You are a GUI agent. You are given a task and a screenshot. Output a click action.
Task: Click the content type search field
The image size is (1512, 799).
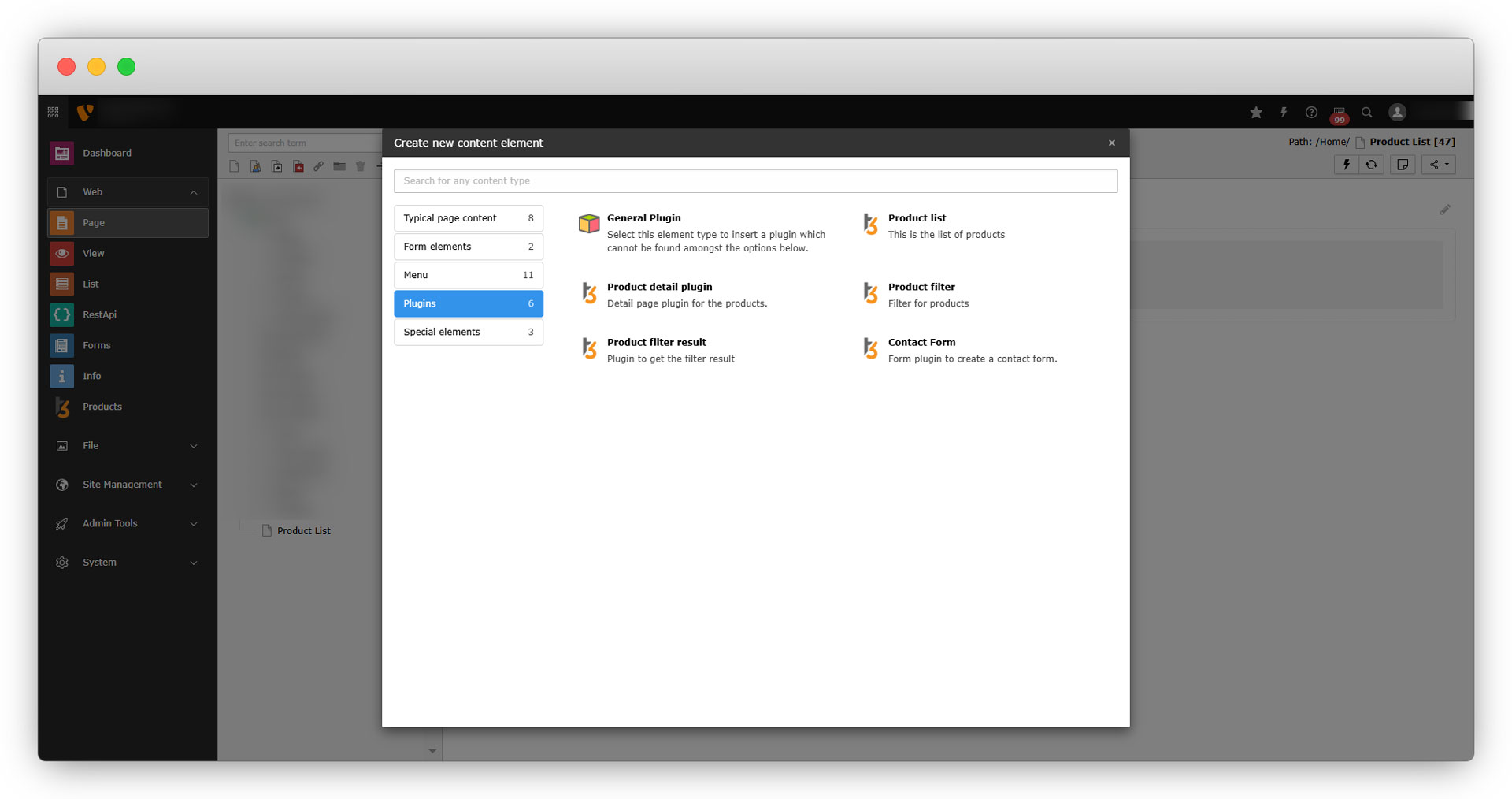point(754,181)
